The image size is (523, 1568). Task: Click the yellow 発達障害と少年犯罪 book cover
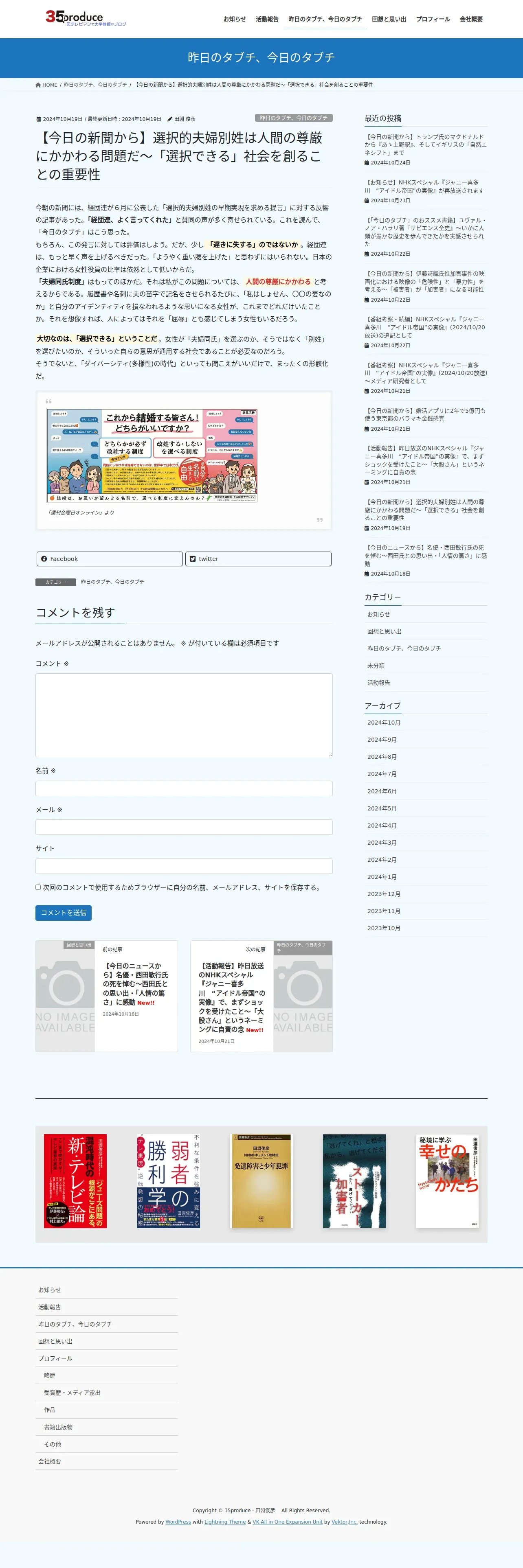(261, 1181)
